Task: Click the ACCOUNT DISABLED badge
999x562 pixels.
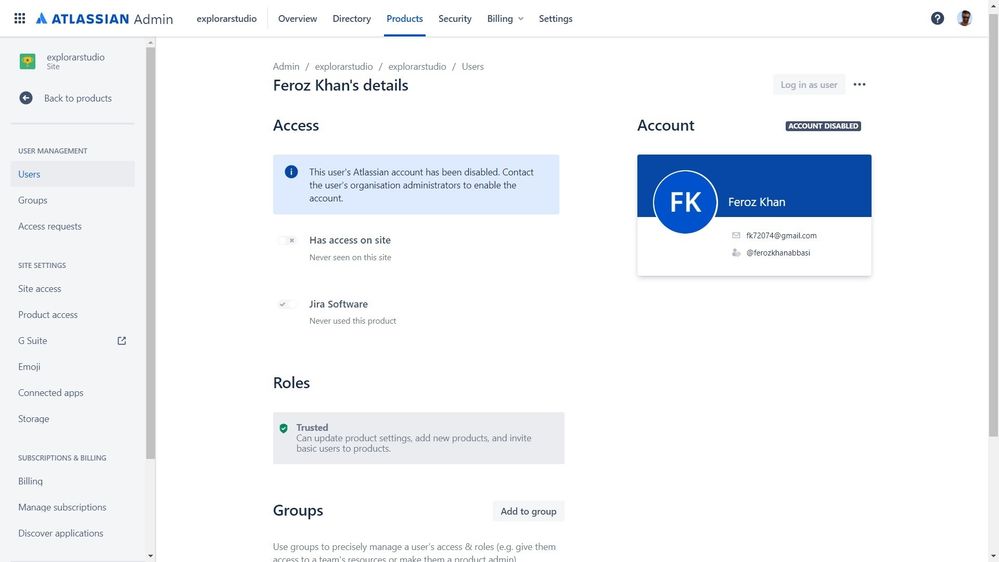Action: pyautogui.click(x=823, y=126)
